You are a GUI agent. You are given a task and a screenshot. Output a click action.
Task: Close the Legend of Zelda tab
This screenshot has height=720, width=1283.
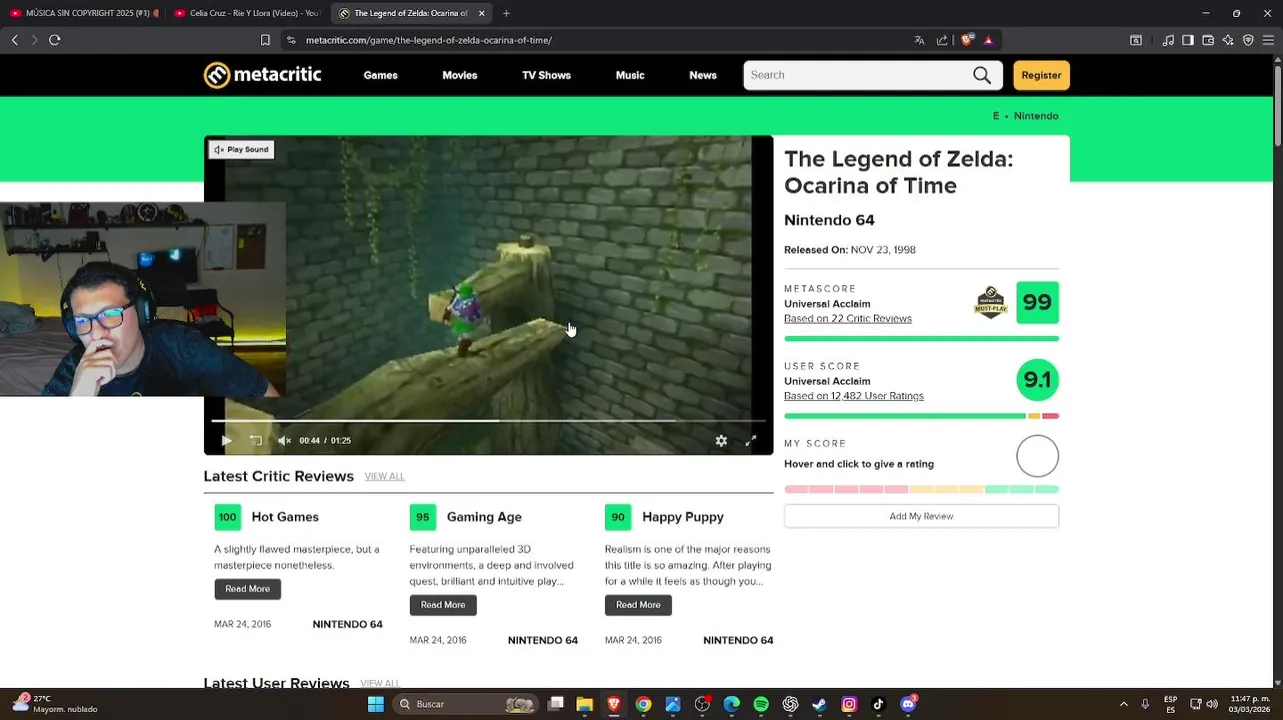482,13
